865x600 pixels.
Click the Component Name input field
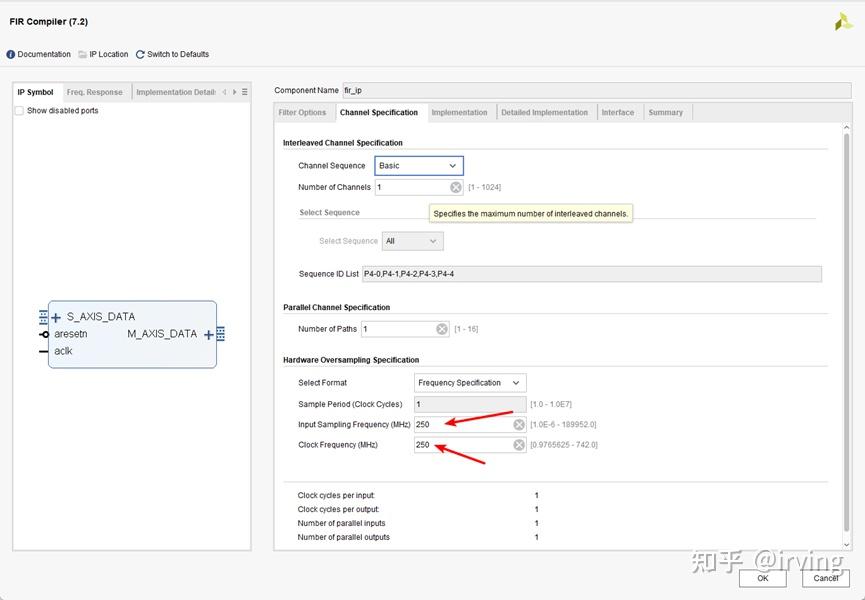pos(597,90)
